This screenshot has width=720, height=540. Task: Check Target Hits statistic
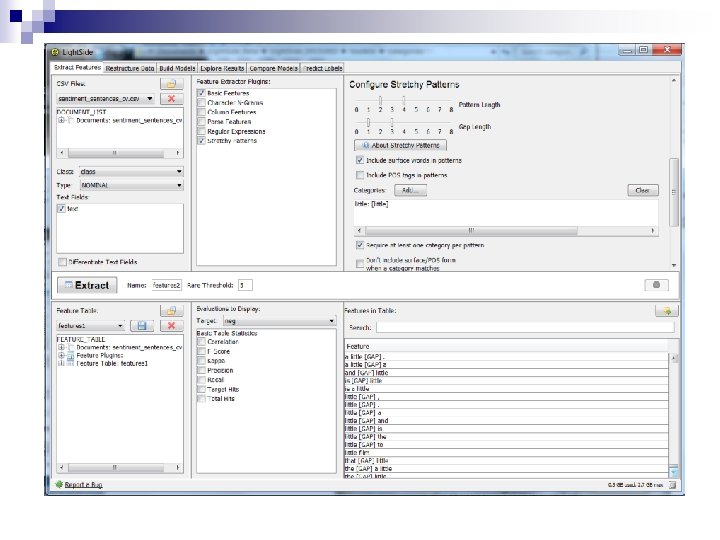pyautogui.click(x=201, y=389)
